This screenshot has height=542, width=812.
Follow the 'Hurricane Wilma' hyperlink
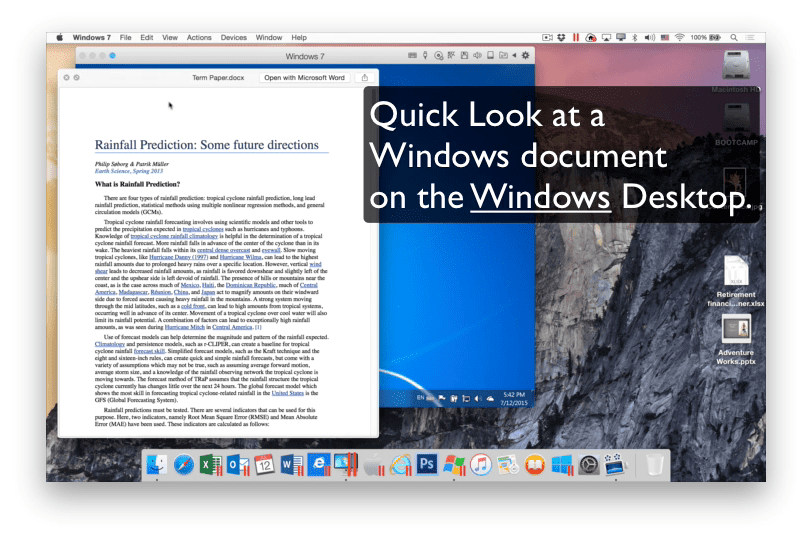[x=241, y=257]
